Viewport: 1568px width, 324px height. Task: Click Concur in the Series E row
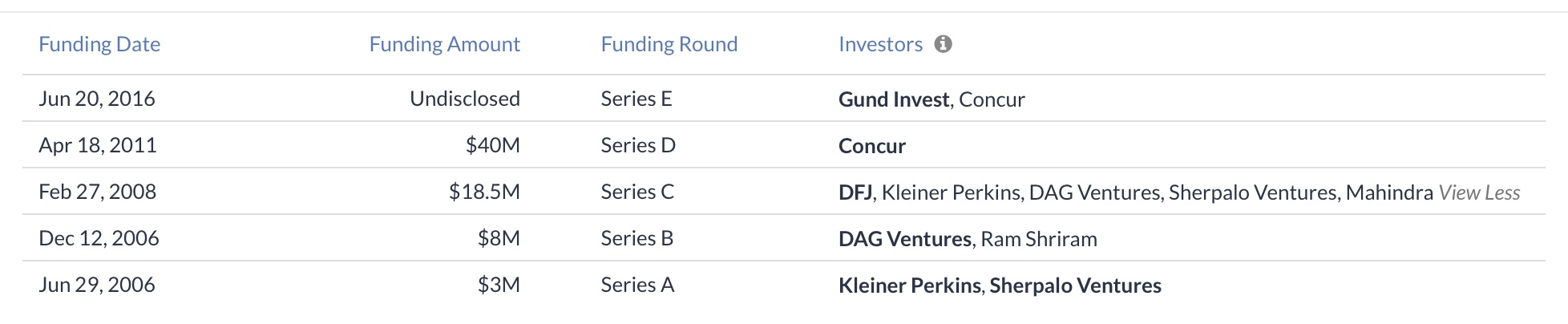(992, 99)
